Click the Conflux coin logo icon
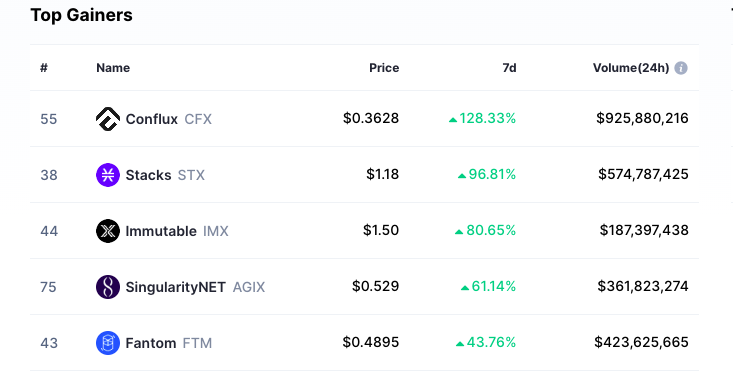Viewport: 733px width, 372px height. (108, 119)
